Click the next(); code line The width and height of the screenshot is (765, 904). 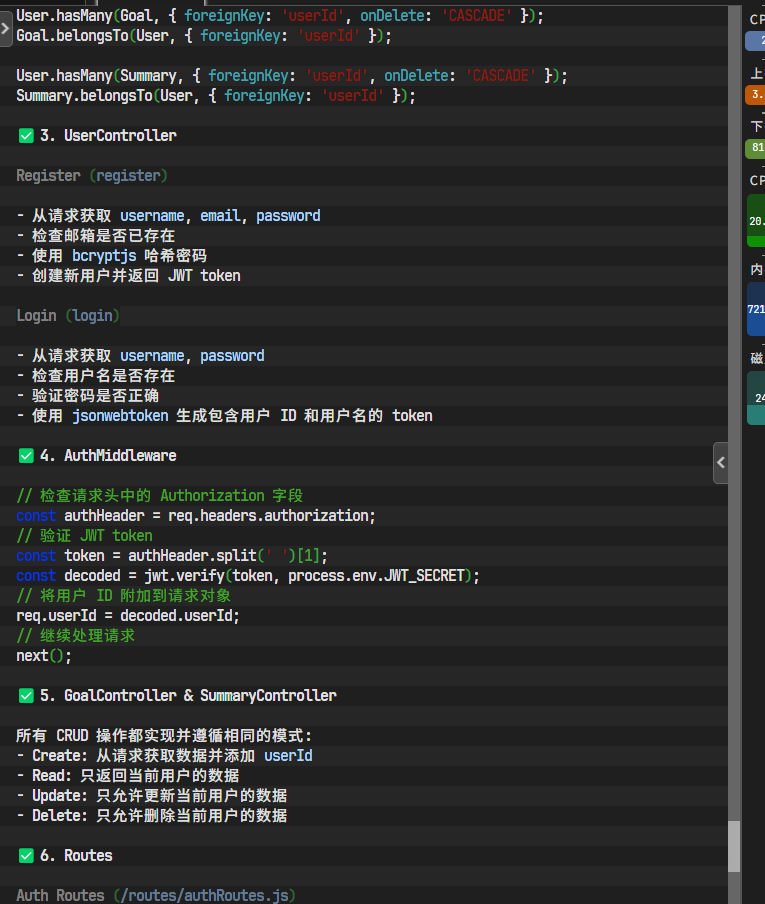click(44, 655)
